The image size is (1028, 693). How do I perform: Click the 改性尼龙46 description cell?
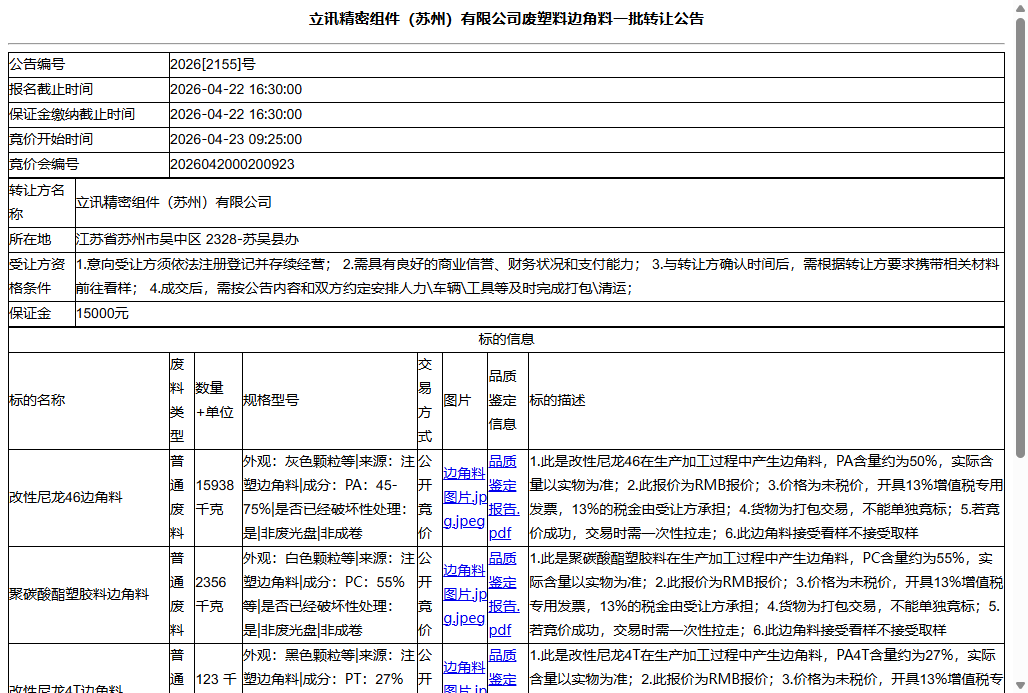pyautogui.click(x=766, y=498)
